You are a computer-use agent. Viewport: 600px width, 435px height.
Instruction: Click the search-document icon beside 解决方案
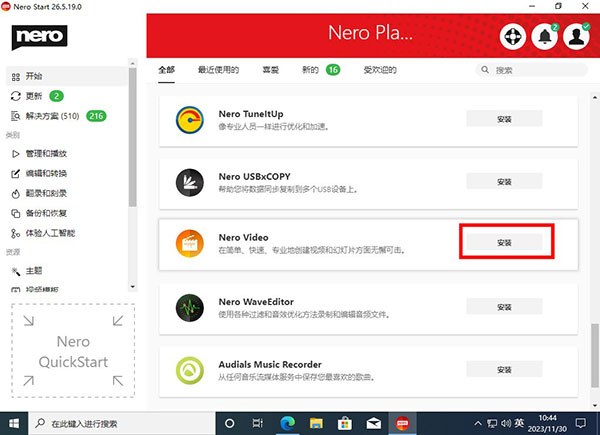pos(16,116)
